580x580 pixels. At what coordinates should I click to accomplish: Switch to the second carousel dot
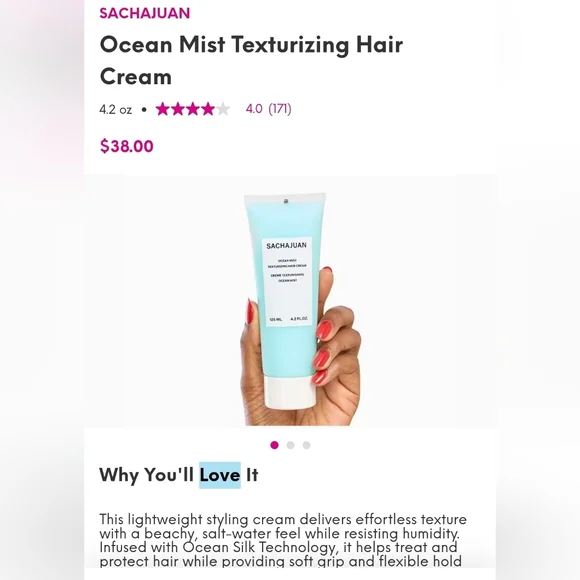(290, 445)
